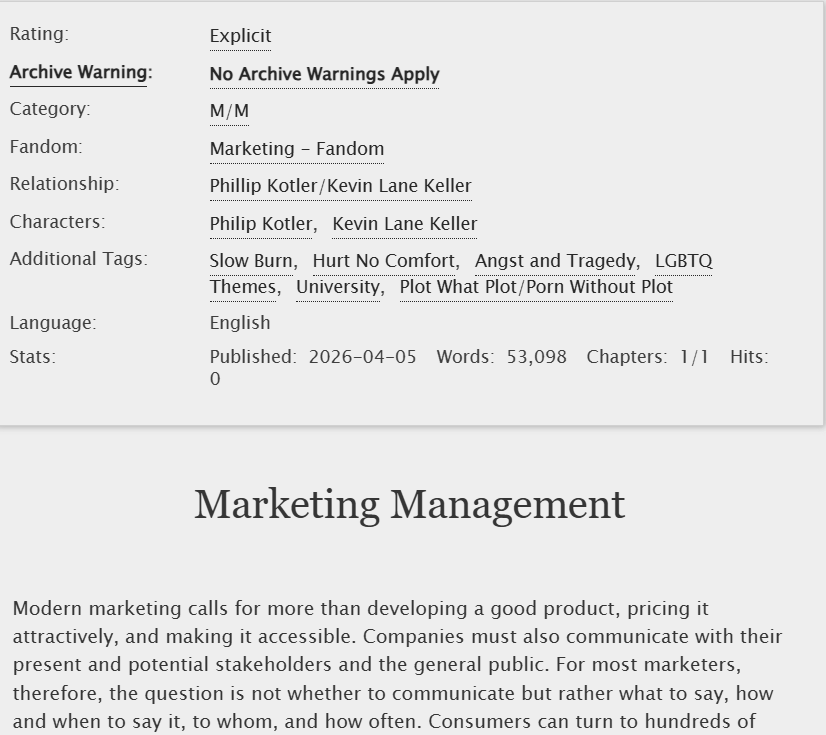Open the Marketing – Fandom tag
This screenshot has width=826, height=735.
click(297, 149)
